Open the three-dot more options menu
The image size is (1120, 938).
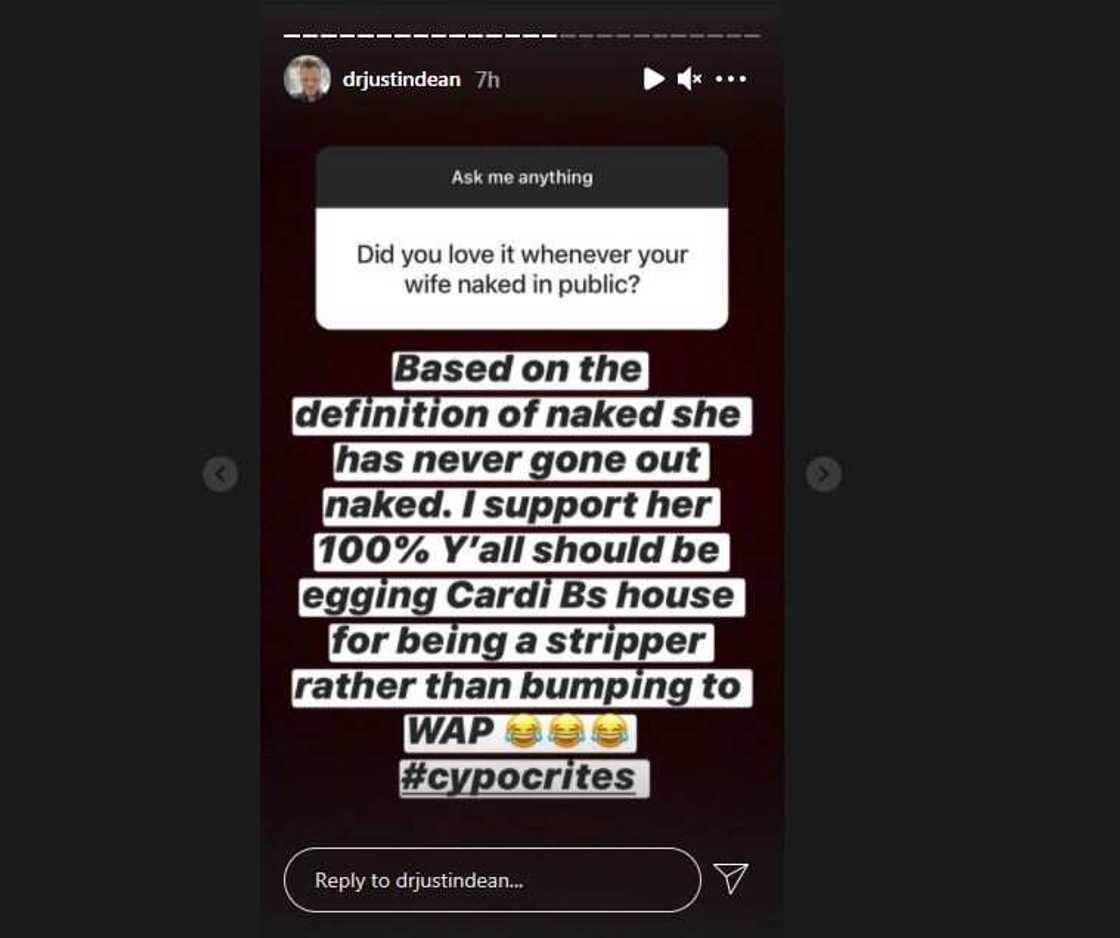(x=731, y=79)
